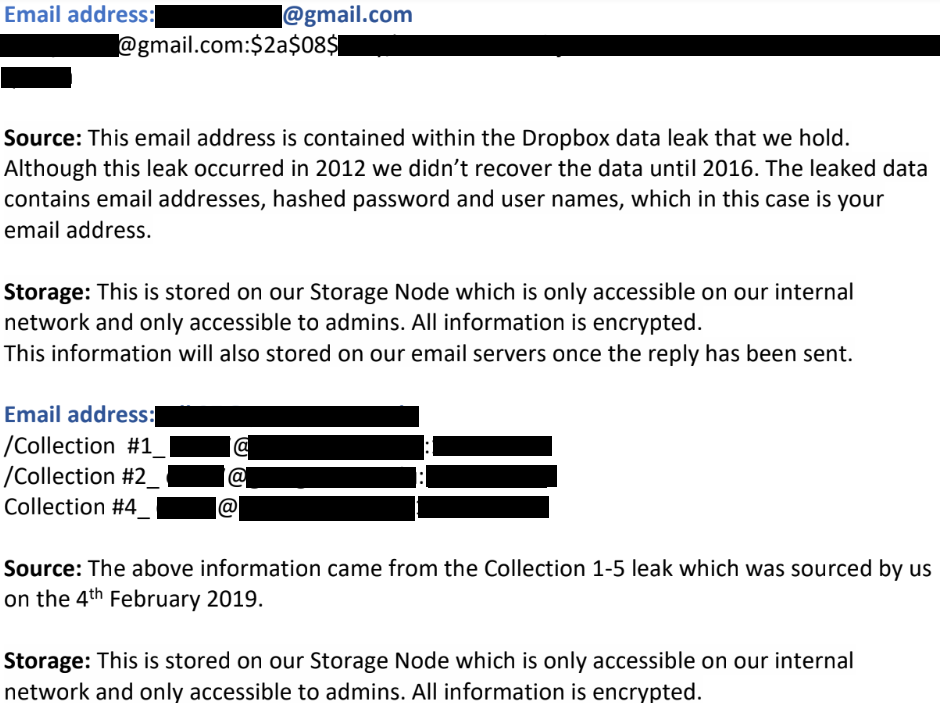Click the "/Collection #2_" entry
Image resolution: width=940 pixels, height=703 pixels.
83,476
